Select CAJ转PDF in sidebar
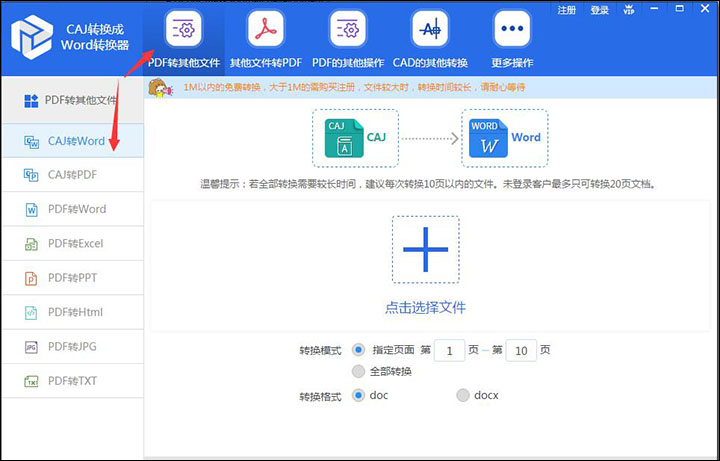Image resolution: width=720 pixels, height=461 pixels. 73,175
